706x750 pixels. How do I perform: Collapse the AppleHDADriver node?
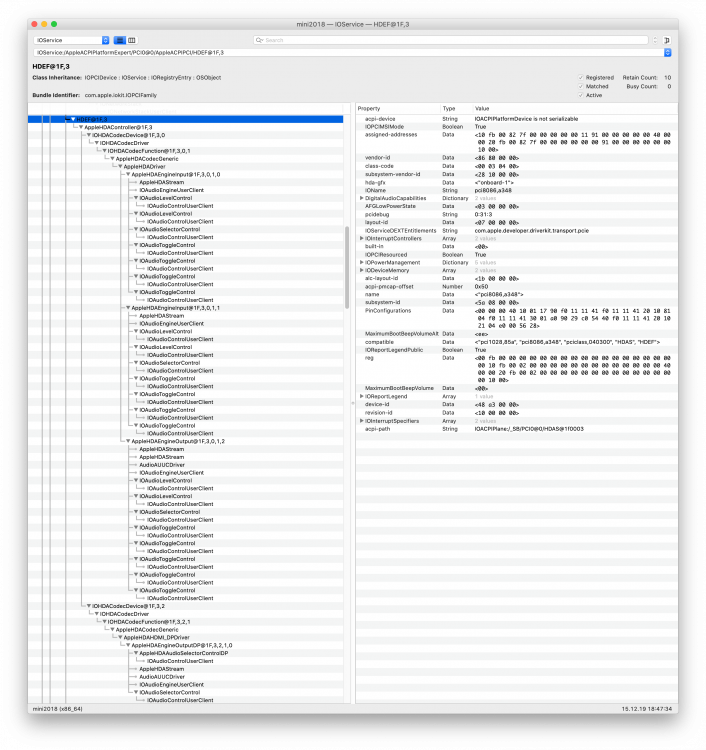(x=120, y=166)
